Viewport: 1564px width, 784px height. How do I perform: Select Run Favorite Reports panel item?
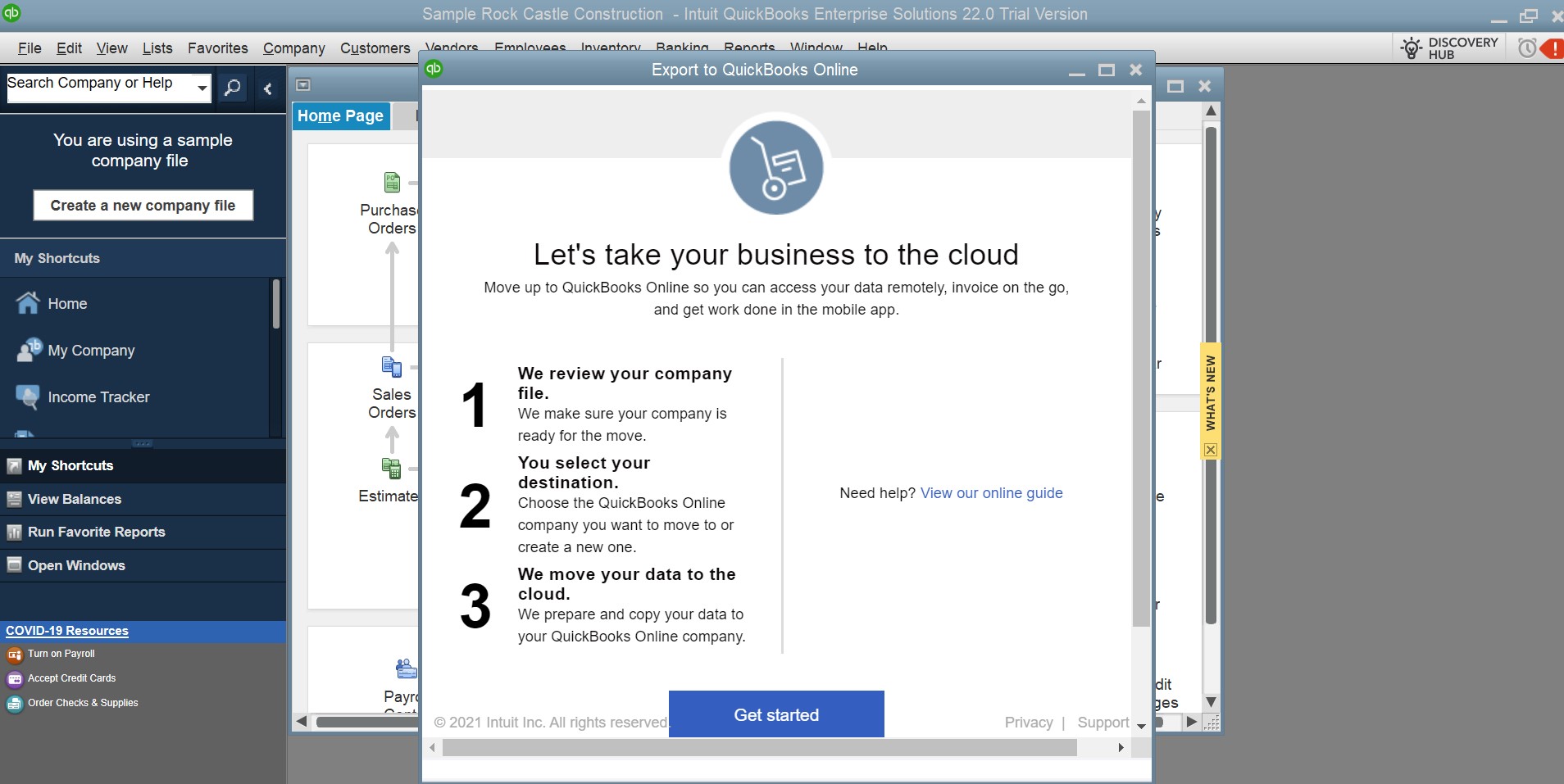pyautogui.click(x=143, y=532)
